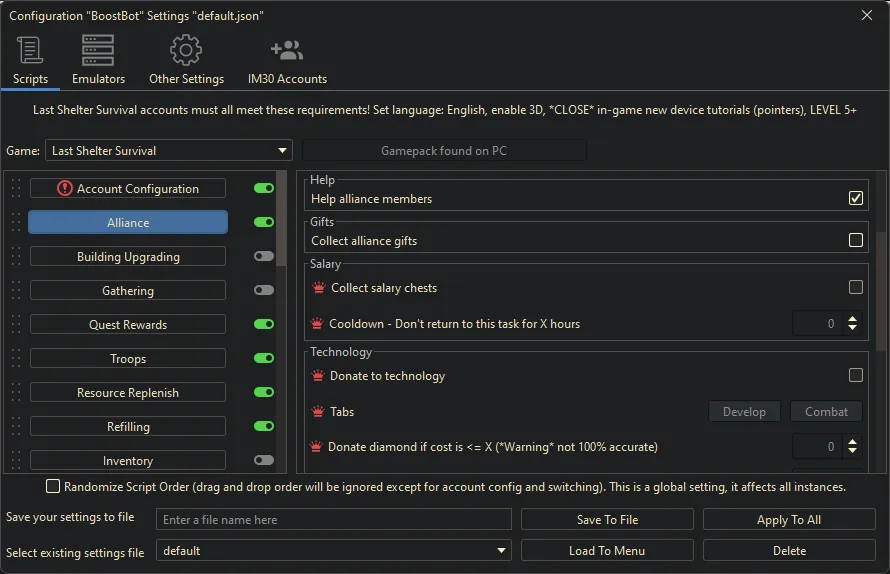Decrease the Cooldown hours value
The width and height of the screenshot is (890, 574).
tap(853, 328)
